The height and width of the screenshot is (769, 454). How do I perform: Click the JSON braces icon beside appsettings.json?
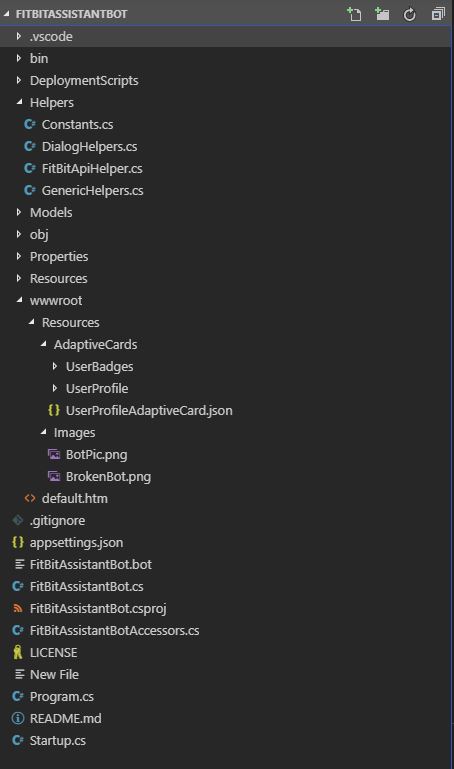tap(18, 542)
